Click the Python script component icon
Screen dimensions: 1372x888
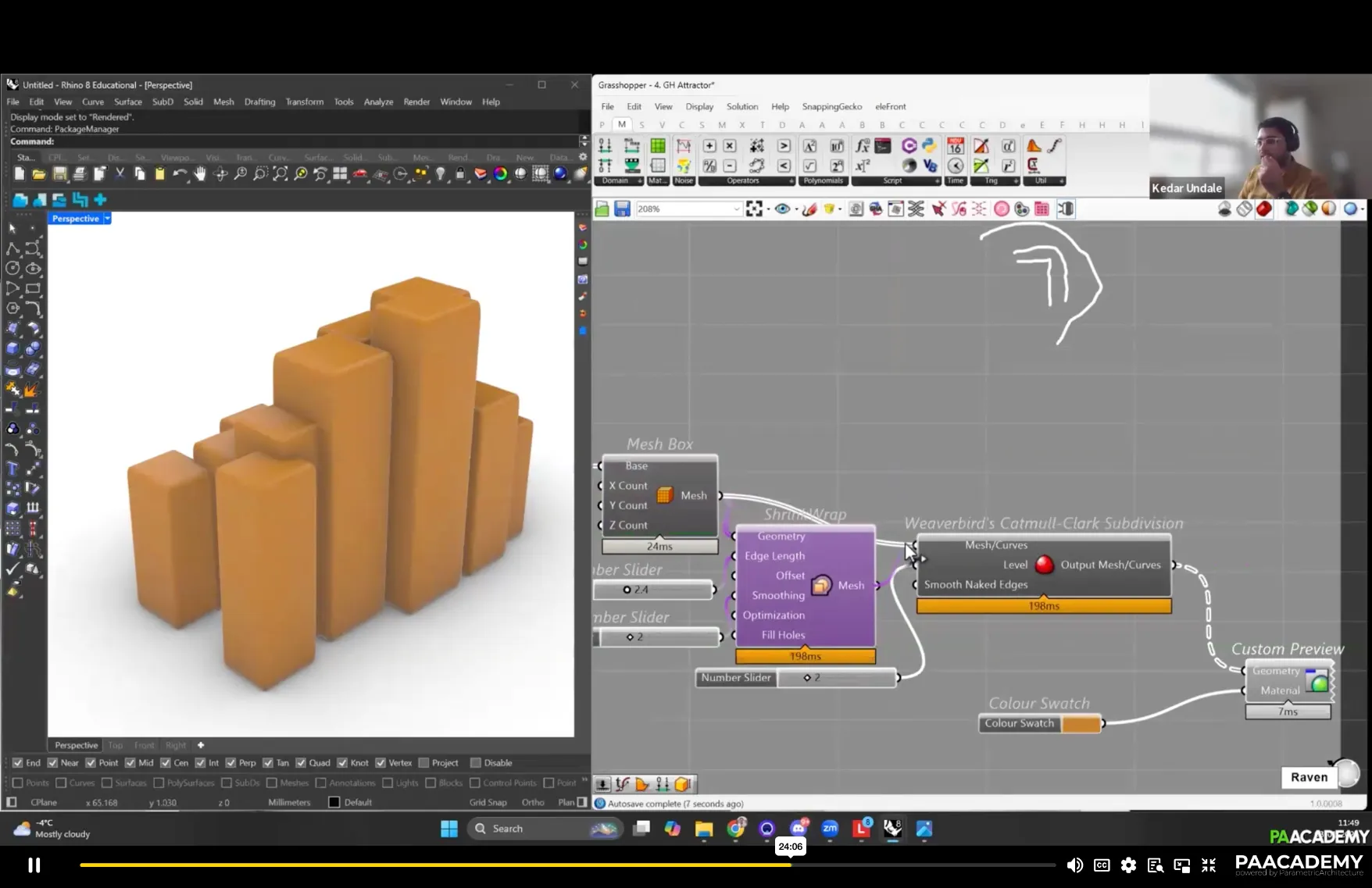(x=929, y=146)
